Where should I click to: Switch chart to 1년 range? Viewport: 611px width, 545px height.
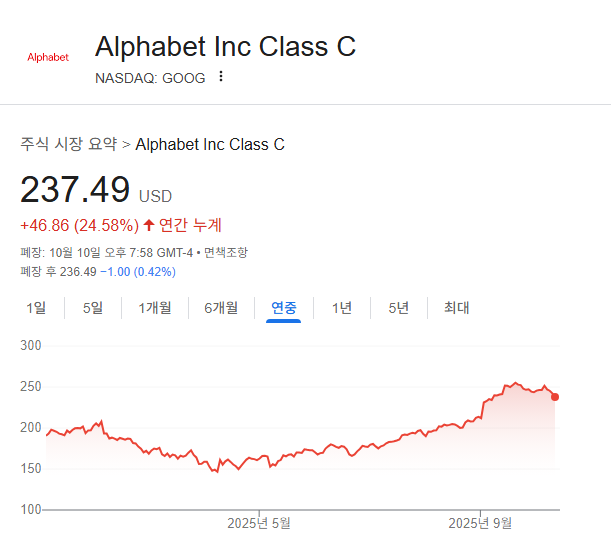tap(342, 308)
